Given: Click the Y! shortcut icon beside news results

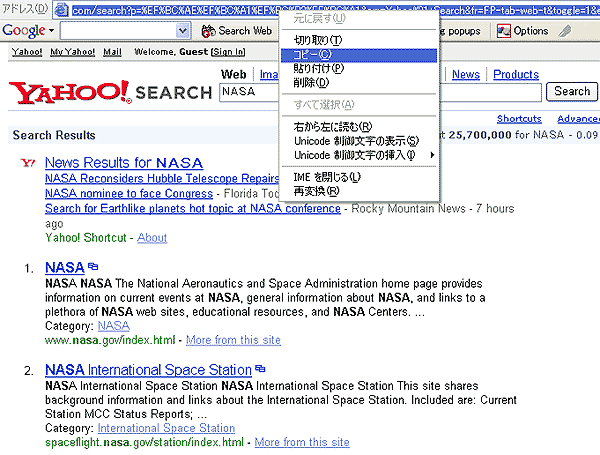Looking at the screenshot, I should pyautogui.click(x=28, y=163).
